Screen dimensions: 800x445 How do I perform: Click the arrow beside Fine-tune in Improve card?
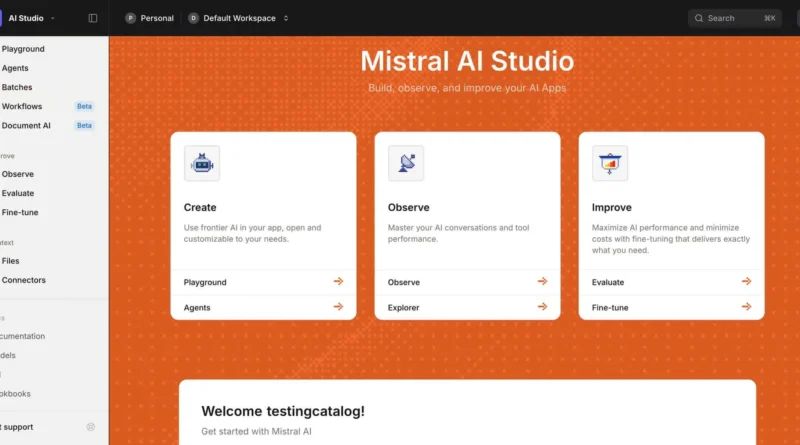(746, 307)
